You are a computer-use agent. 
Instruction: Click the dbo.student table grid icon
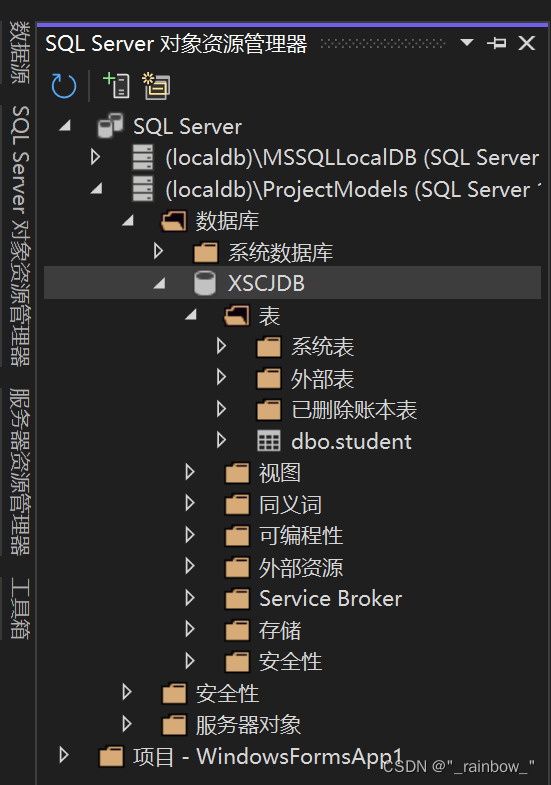tap(269, 441)
